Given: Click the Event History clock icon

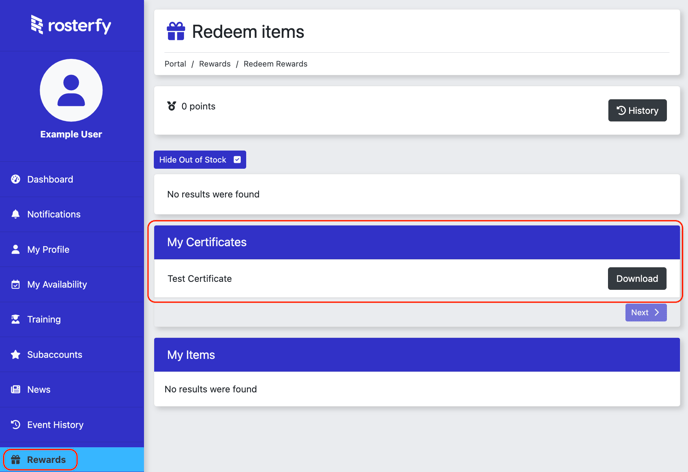Looking at the screenshot, I should point(16,425).
